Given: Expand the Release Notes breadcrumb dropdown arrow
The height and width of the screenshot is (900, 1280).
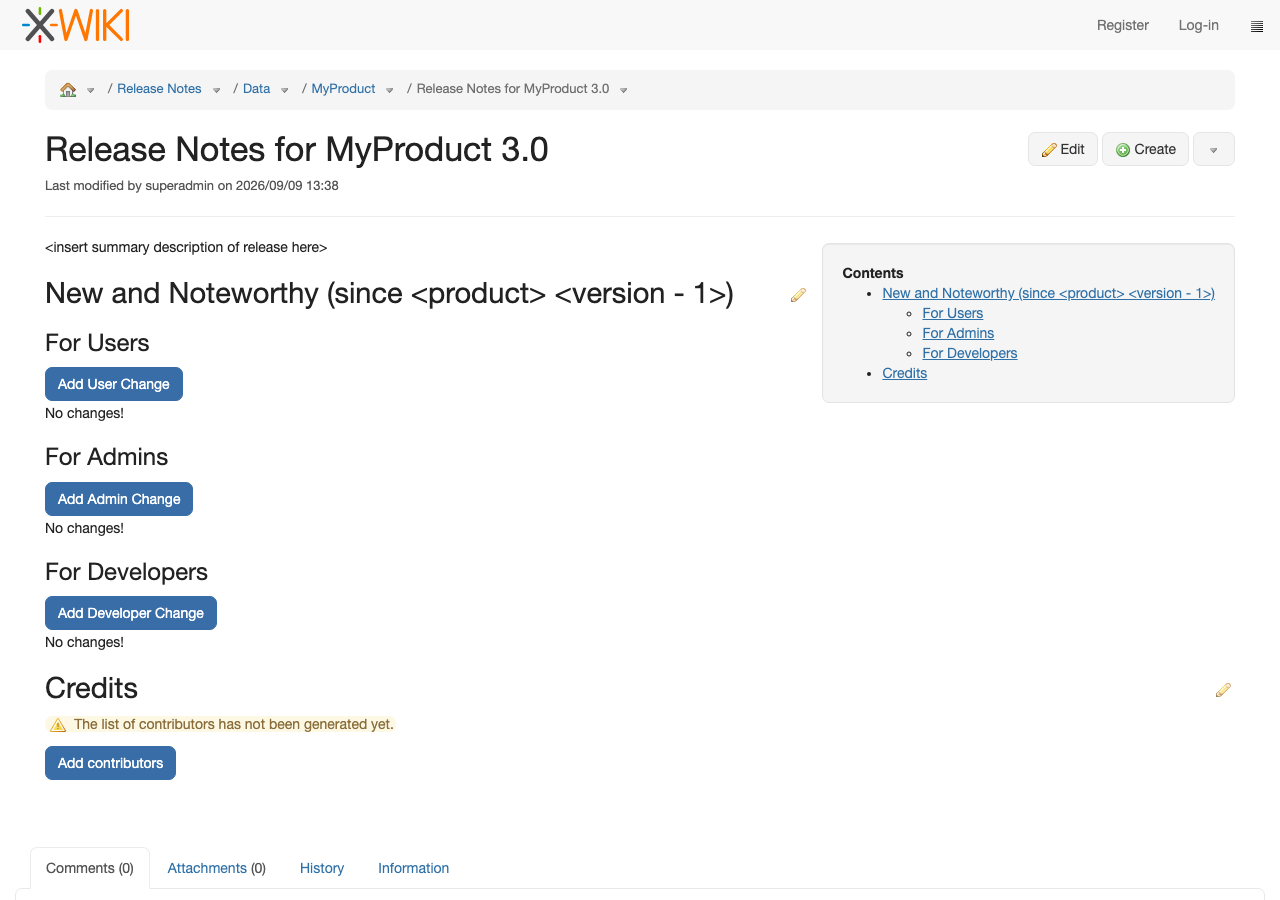Looking at the screenshot, I should pos(216,90).
